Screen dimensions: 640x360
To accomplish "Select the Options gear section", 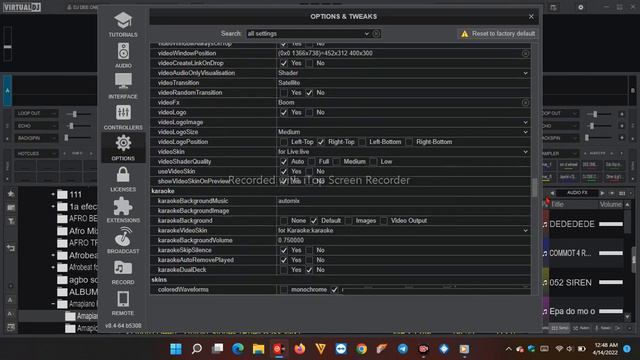I will (x=123, y=148).
